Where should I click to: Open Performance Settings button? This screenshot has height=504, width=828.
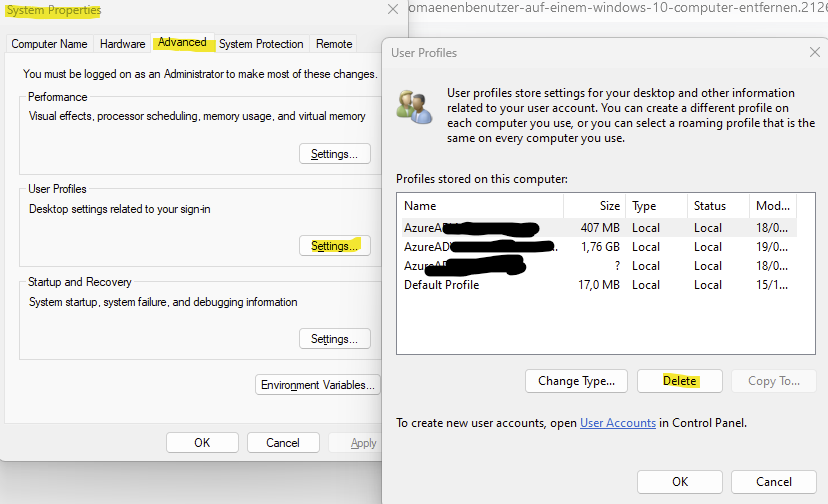[335, 154]
